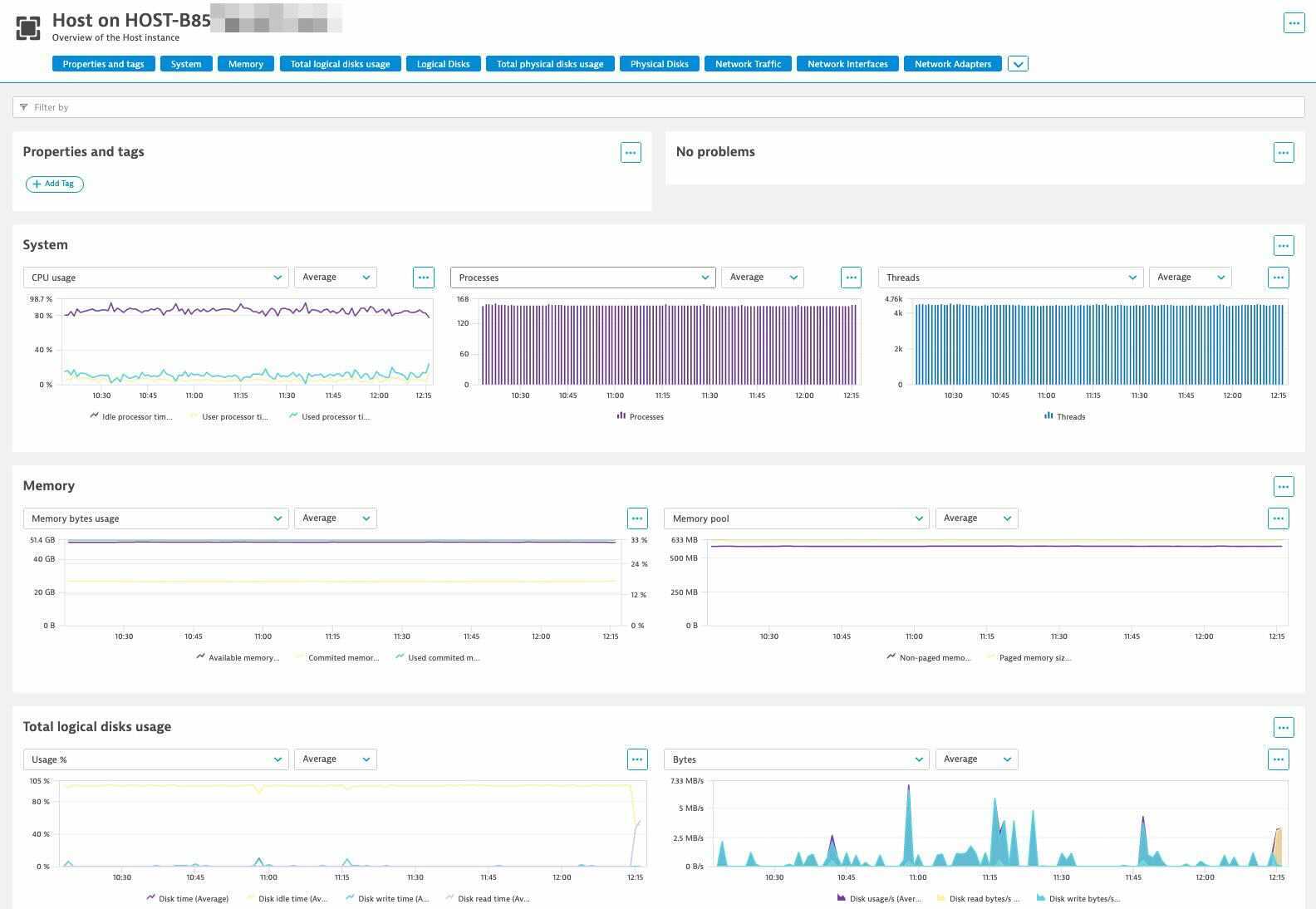Screen dimensions: 1316x909
Task: Jump to Total physical disks usage tab
Action: point(550,64)
